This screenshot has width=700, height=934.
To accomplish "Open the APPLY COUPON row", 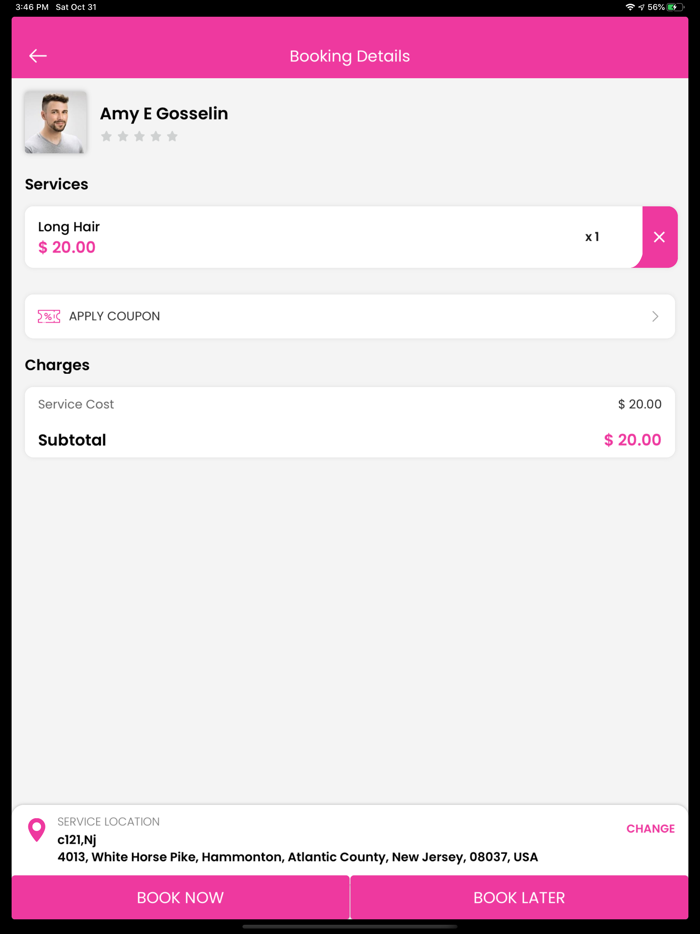I will (349, 316).
